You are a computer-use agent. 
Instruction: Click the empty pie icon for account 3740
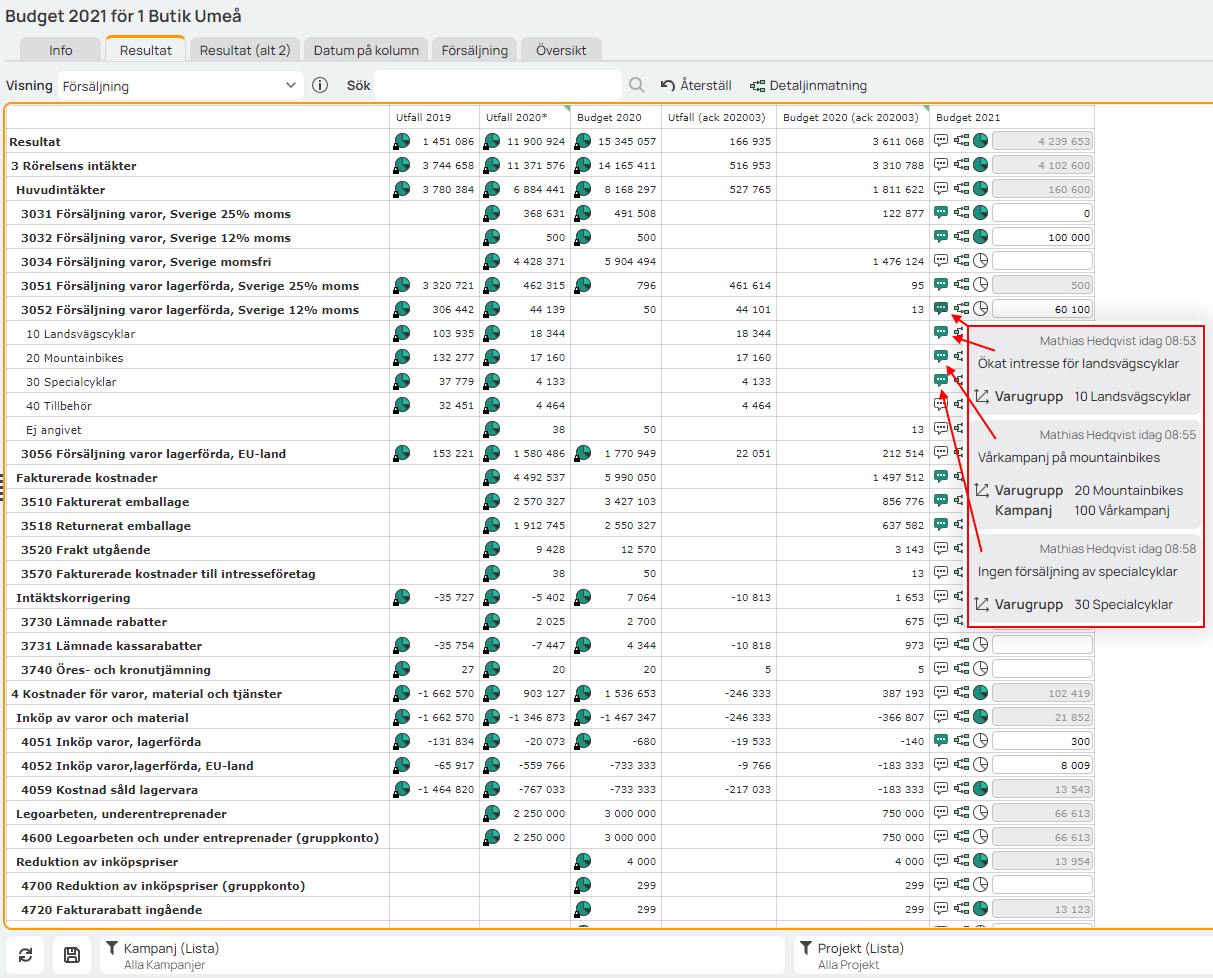tap(981, 669)
